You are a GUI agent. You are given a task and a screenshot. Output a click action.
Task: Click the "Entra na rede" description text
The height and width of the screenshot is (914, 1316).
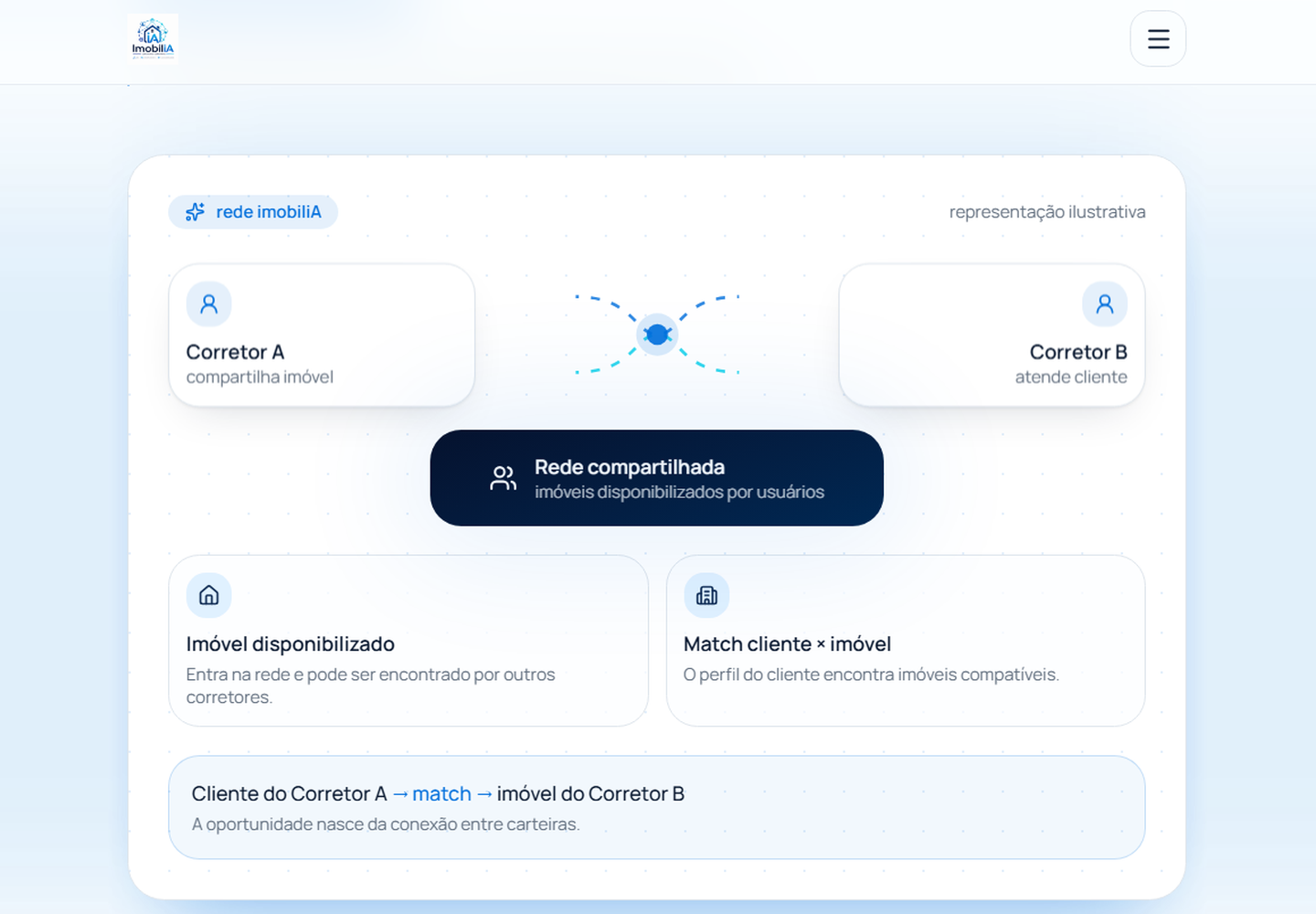(370, 685)
